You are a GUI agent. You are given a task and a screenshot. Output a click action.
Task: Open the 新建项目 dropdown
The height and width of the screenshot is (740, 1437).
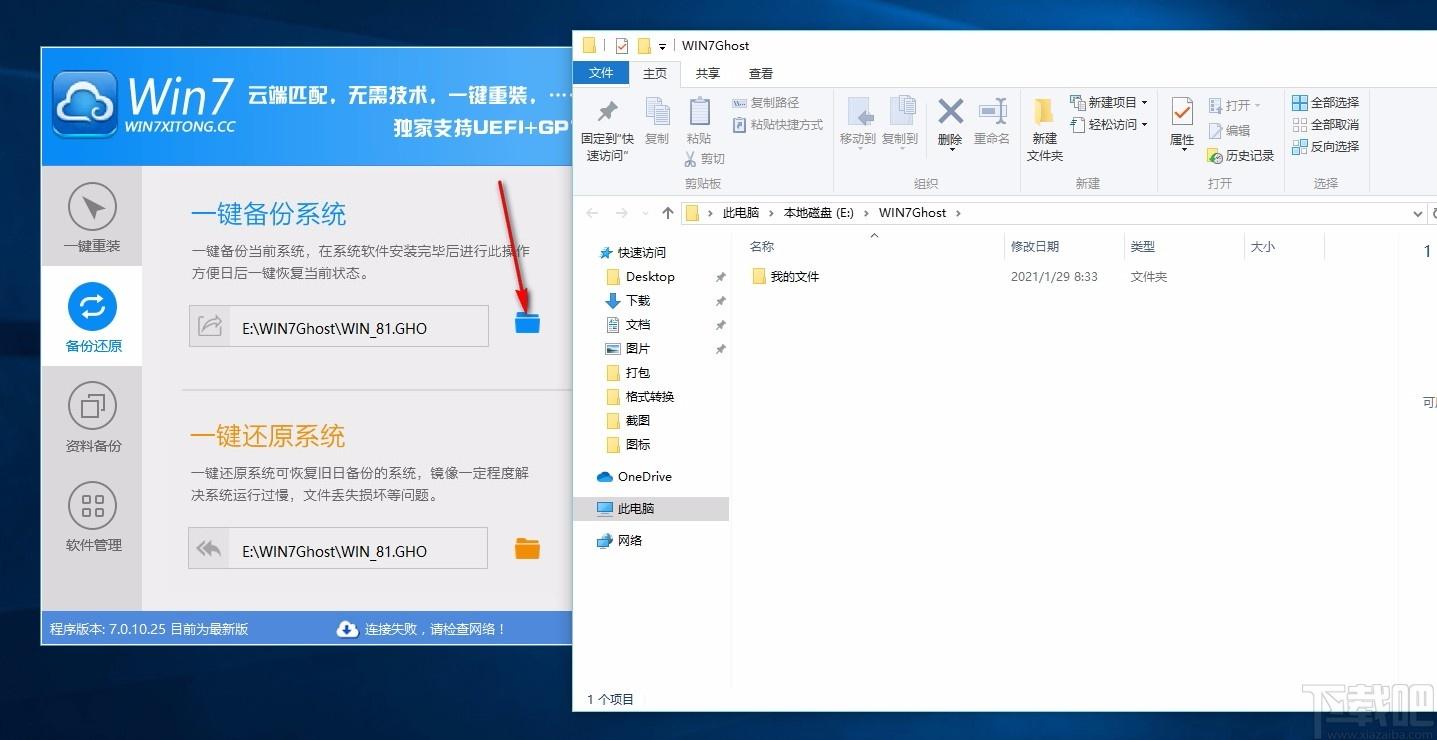pos(1108,103)
